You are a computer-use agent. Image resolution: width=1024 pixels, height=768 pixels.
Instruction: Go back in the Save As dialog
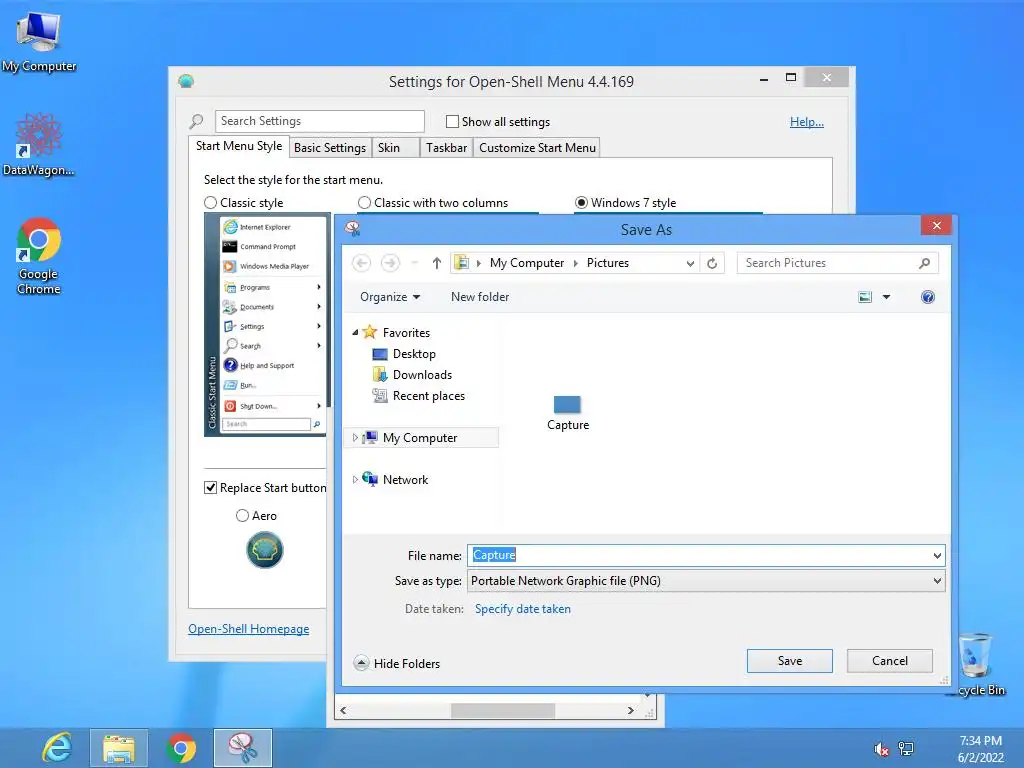pos(361,263)
